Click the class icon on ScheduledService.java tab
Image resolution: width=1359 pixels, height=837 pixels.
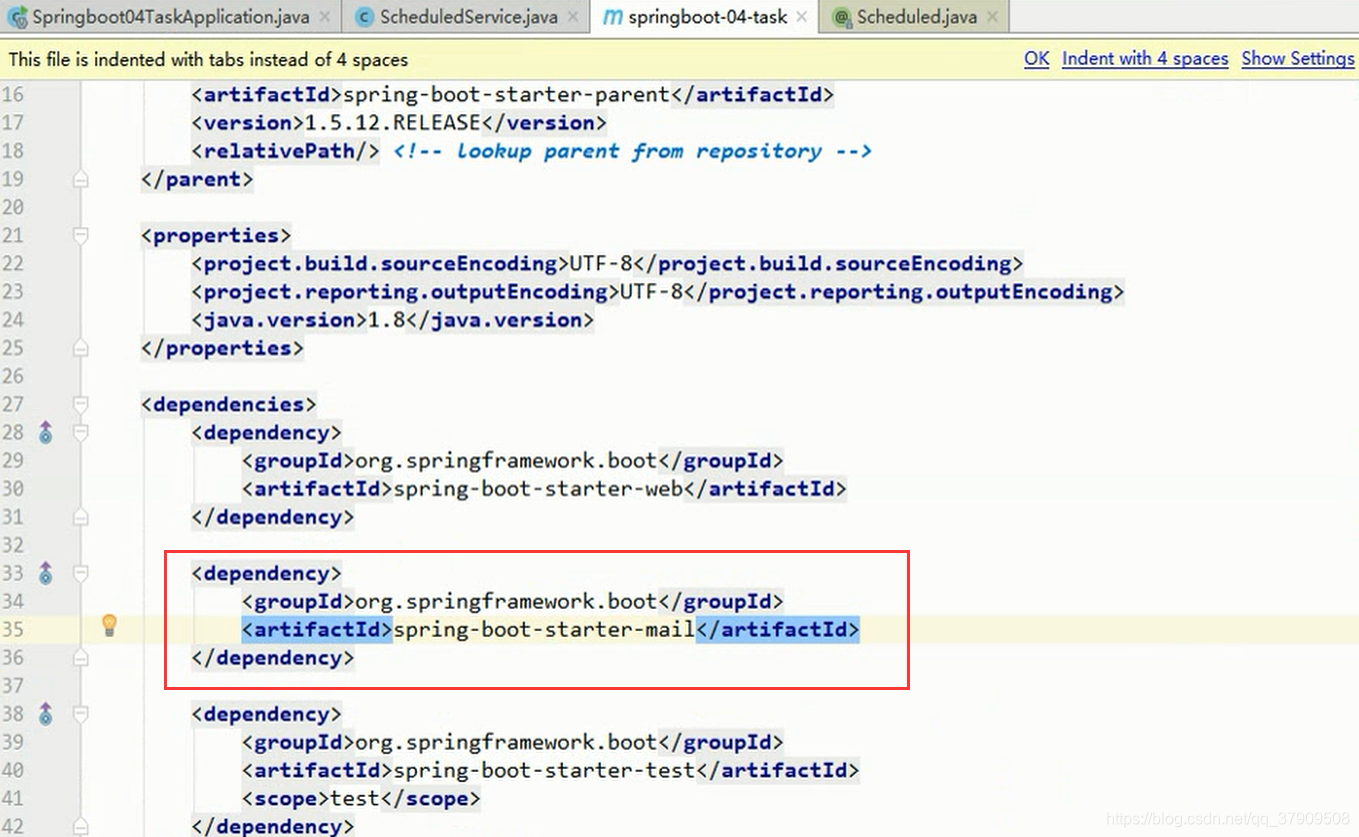click(x=365, y=17)
